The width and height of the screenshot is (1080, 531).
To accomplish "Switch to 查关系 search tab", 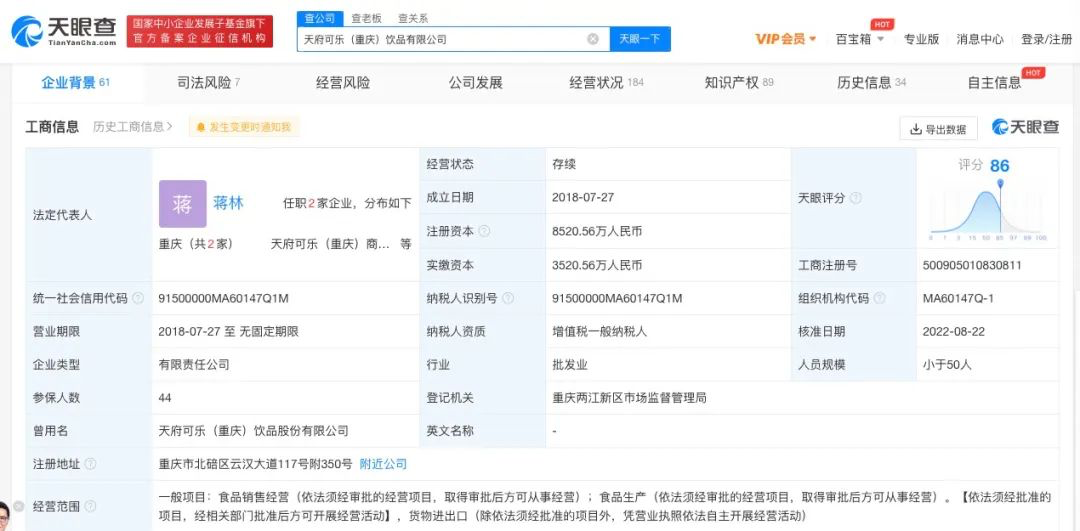I will (x=413, y=19).
